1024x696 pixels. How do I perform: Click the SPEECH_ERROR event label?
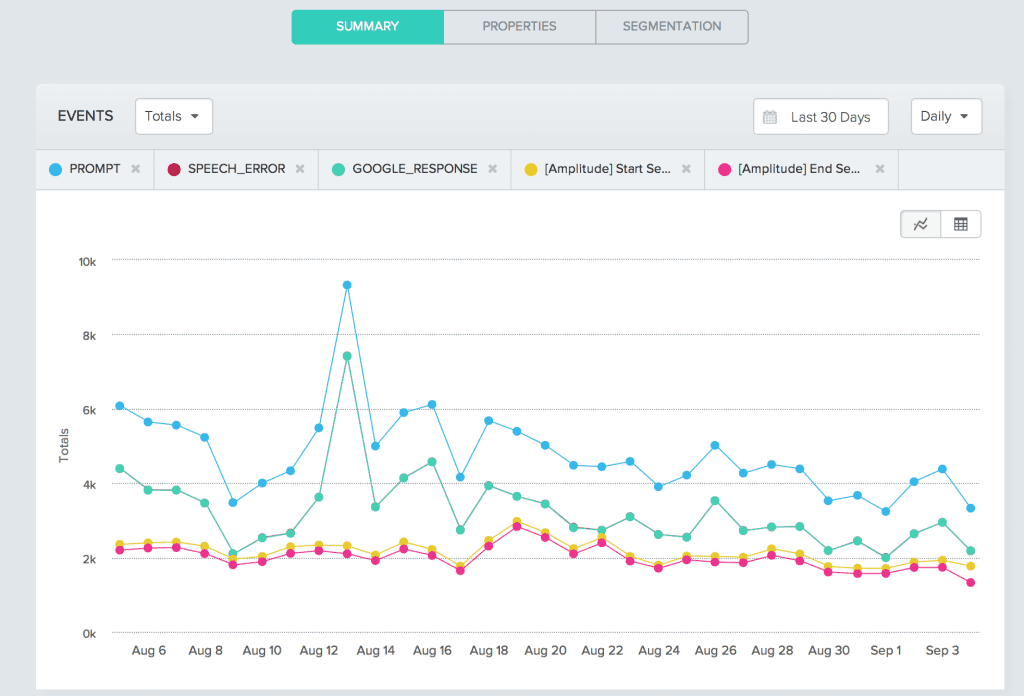[x=236, y=169]
